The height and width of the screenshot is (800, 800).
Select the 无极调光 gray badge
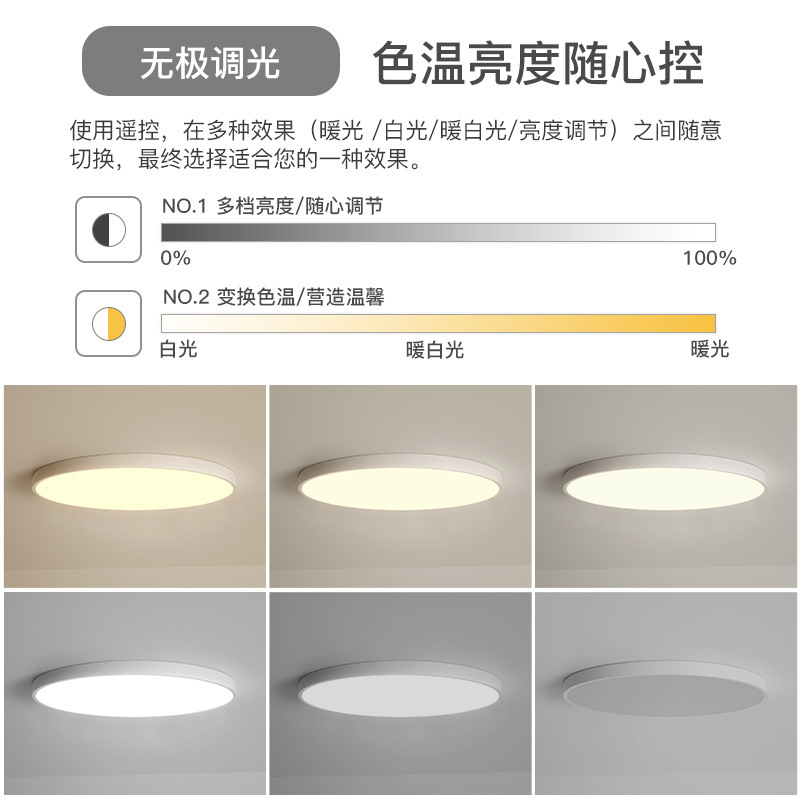211,61
